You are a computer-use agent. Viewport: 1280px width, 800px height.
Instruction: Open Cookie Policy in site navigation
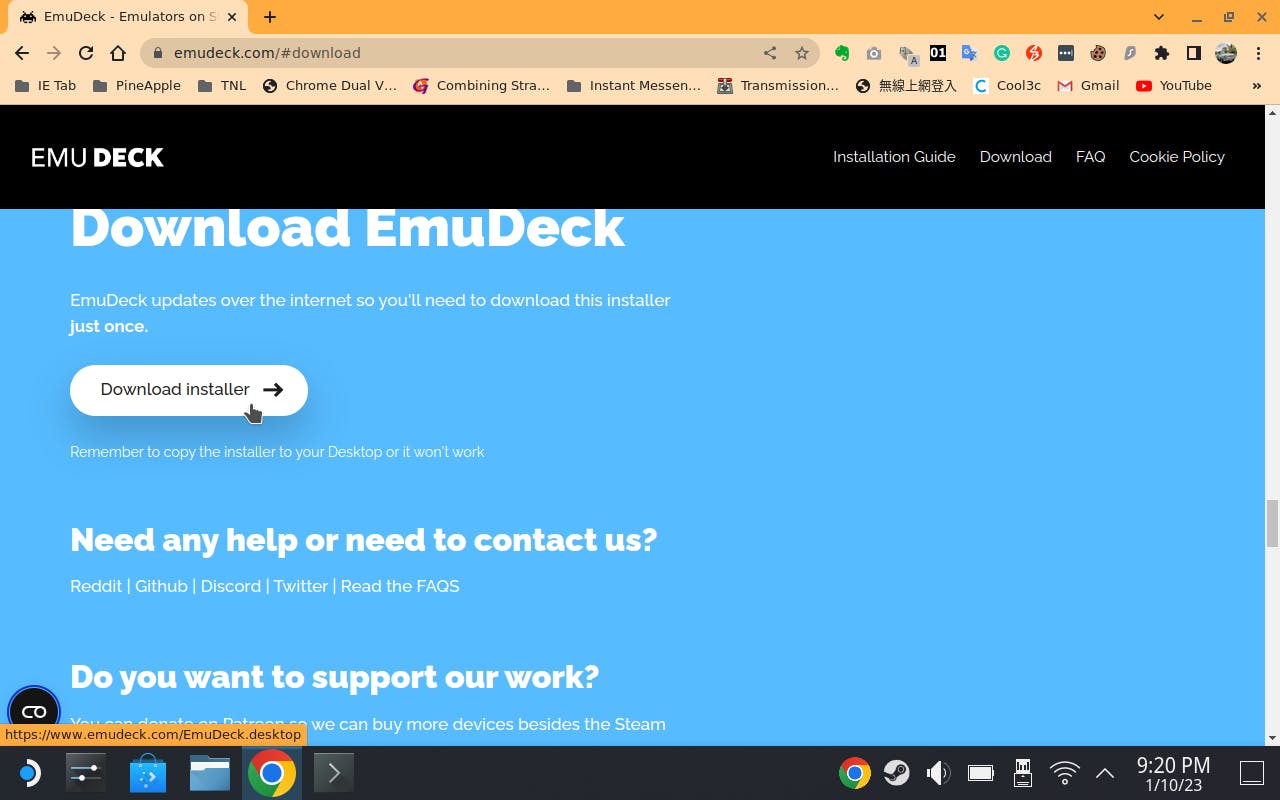(x=1177, y=157)
